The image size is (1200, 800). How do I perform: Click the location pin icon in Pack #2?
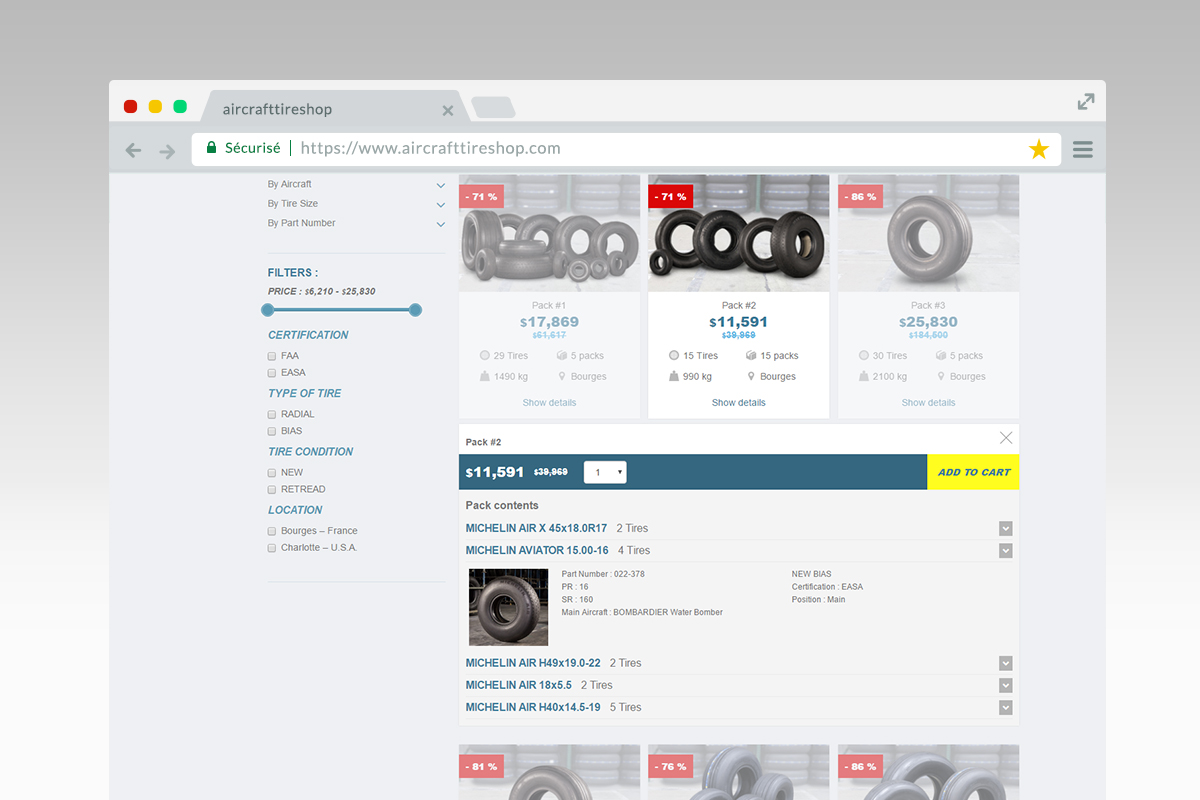point(751,377)
